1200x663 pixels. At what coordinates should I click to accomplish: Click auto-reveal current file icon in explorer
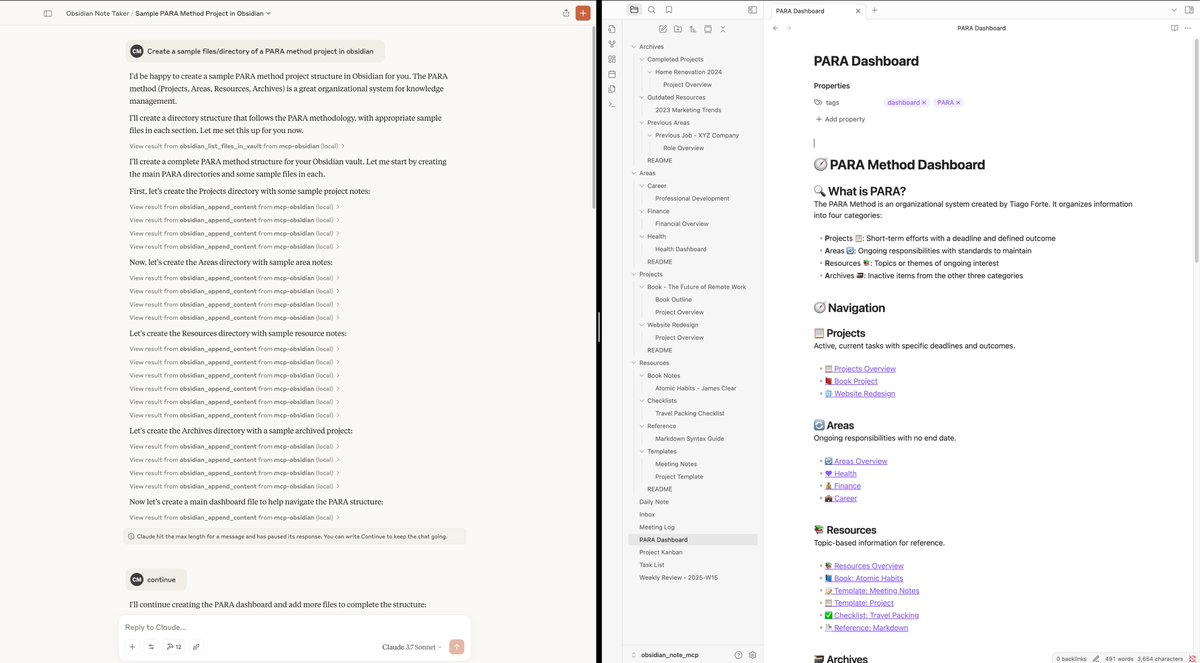708,29
